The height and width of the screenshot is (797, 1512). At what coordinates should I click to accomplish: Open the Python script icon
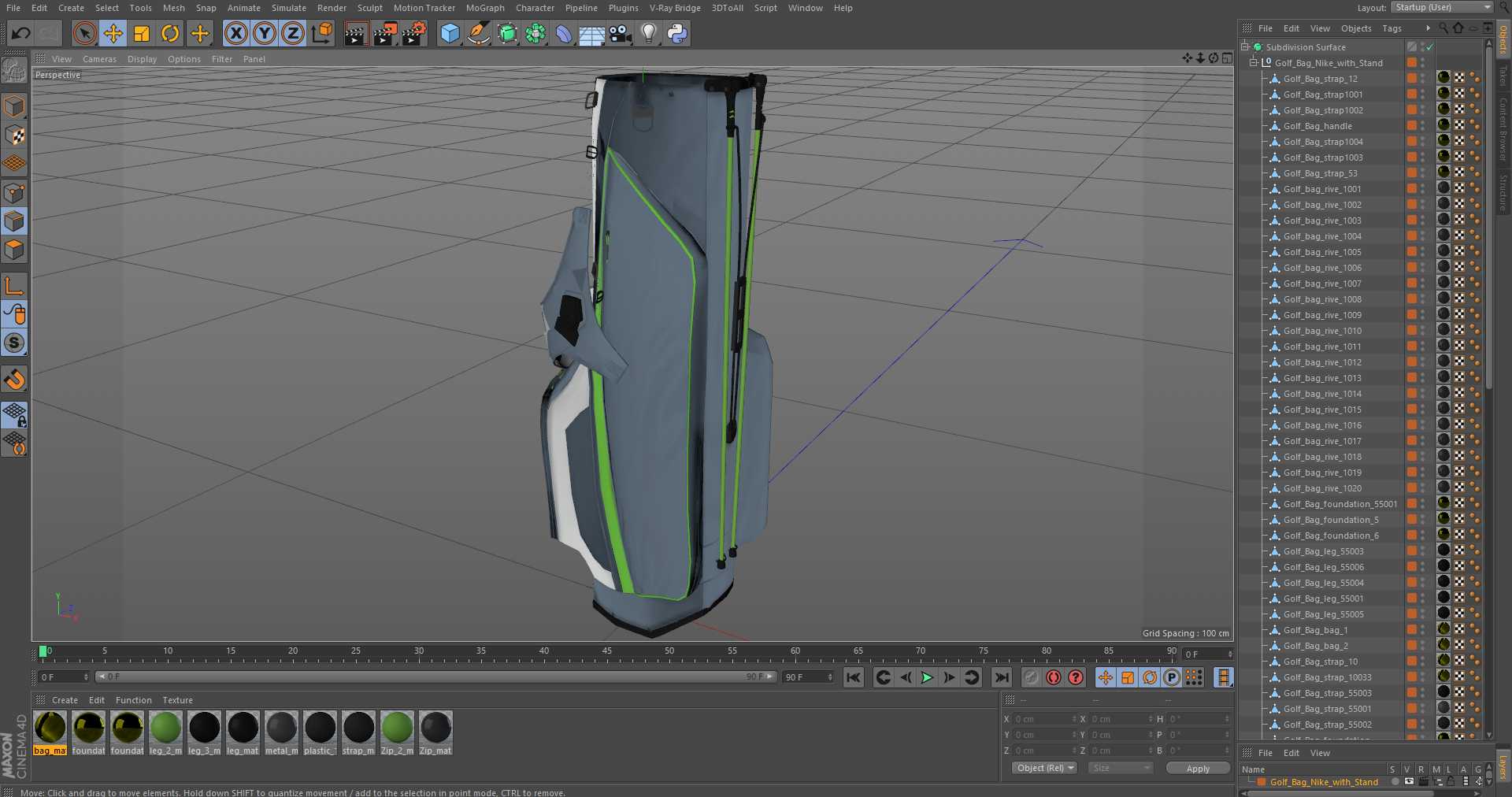coord(677,33)
